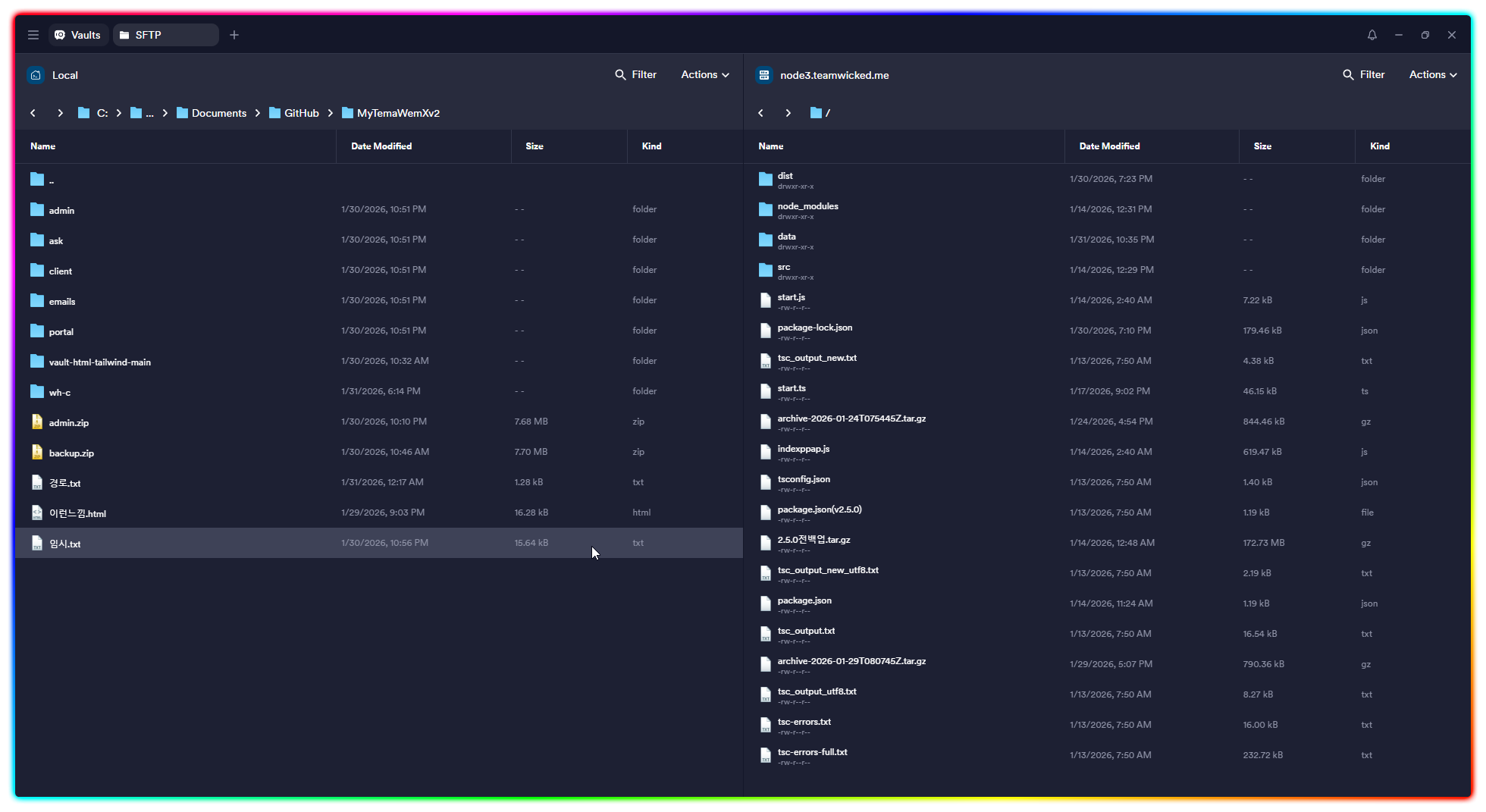
Task: Open the hamburger menu icon
Action: 33,35
